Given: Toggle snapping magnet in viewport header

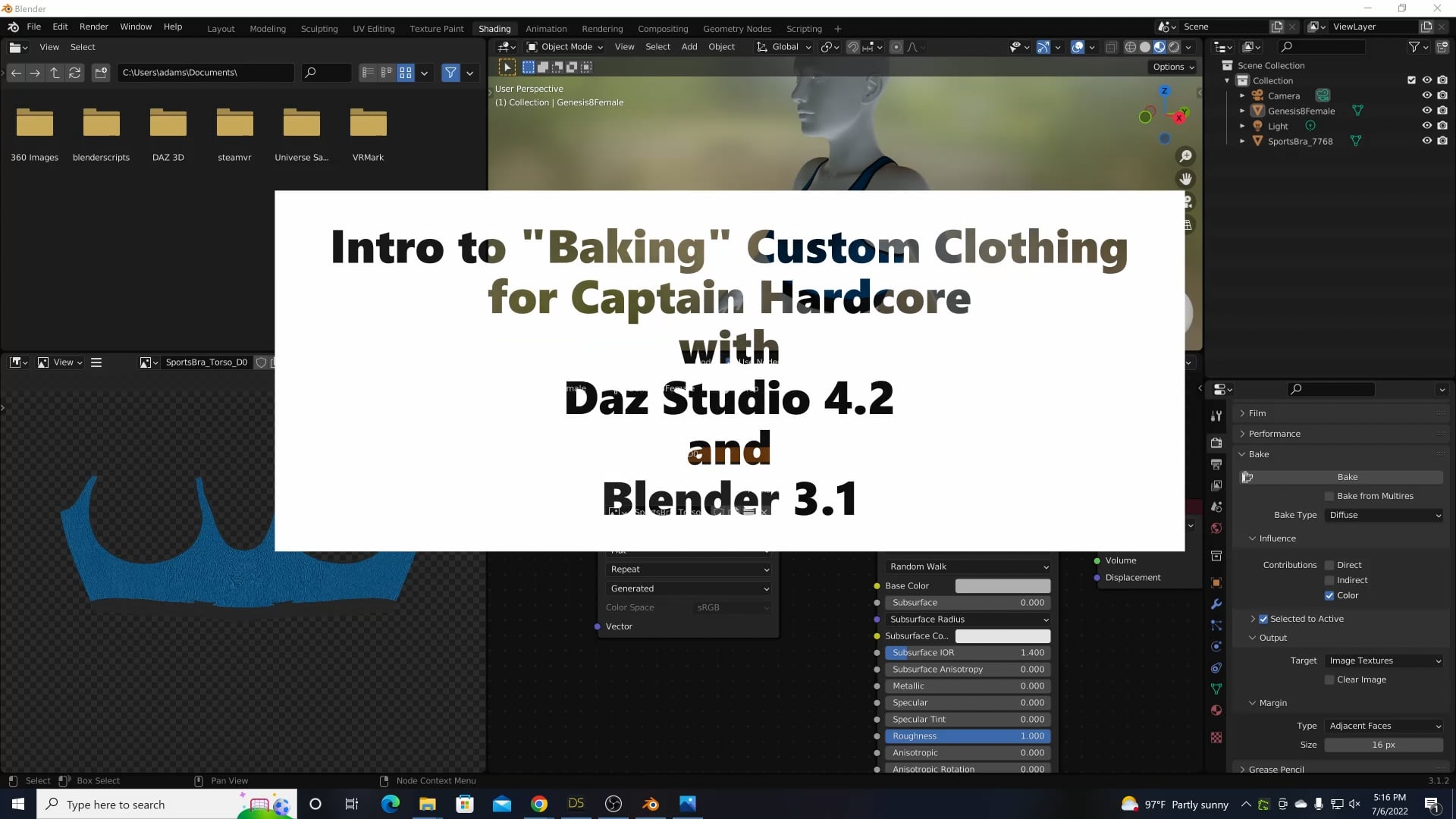Looking at the screenshot, I should point(853,47).
